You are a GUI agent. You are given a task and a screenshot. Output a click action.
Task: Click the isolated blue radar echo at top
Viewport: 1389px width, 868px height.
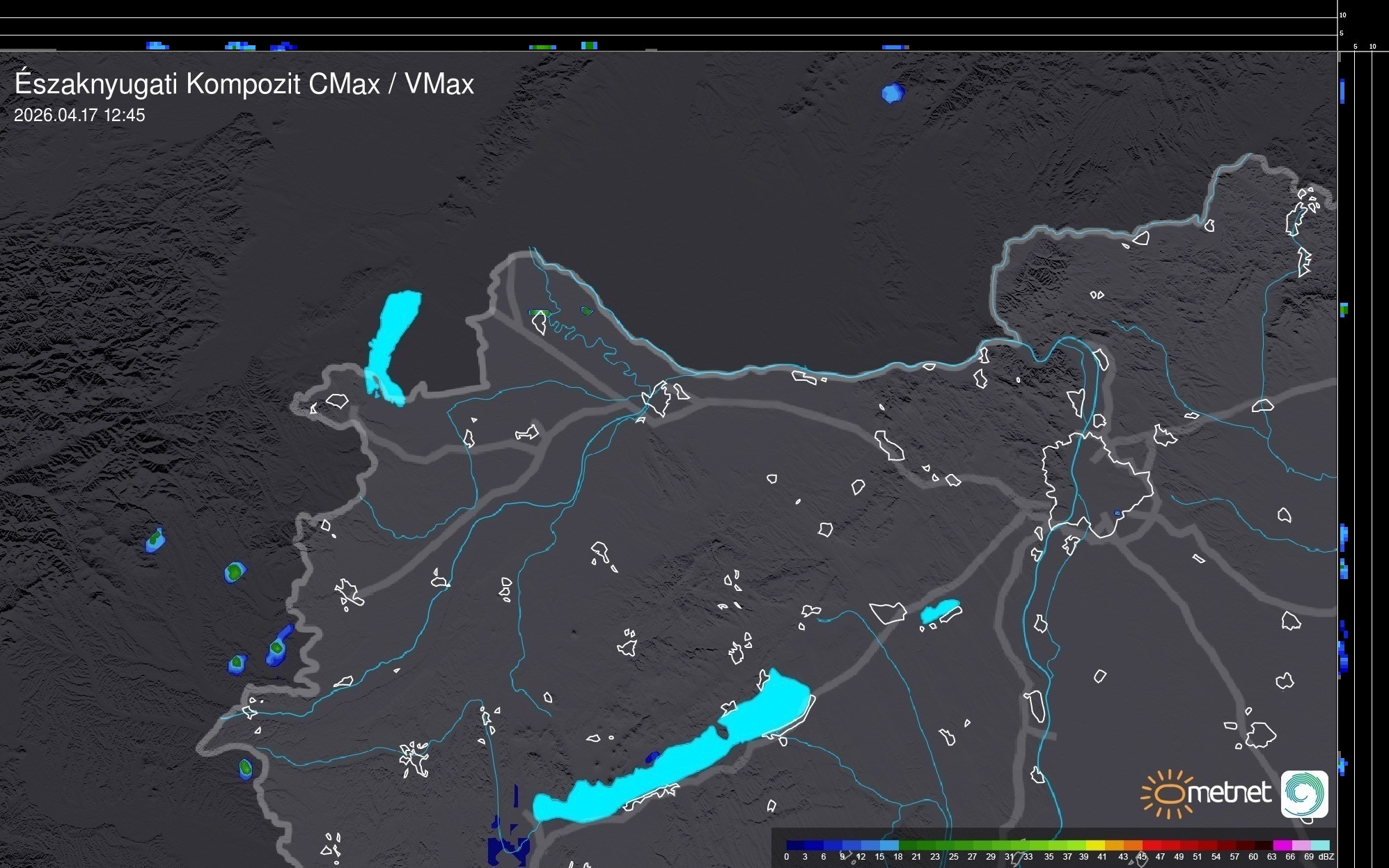[x=892, y=93]
